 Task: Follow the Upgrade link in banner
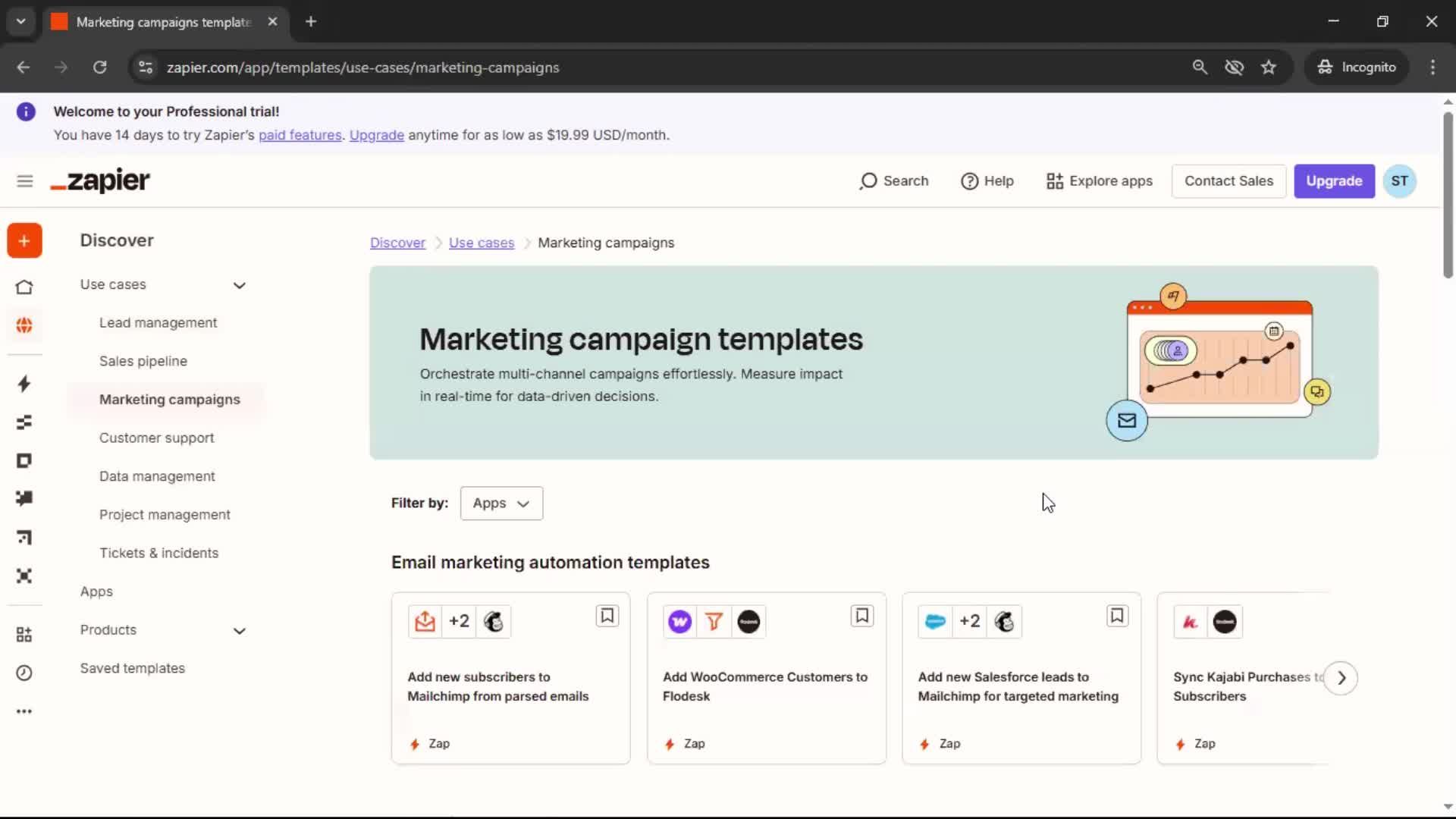[377, 135]
